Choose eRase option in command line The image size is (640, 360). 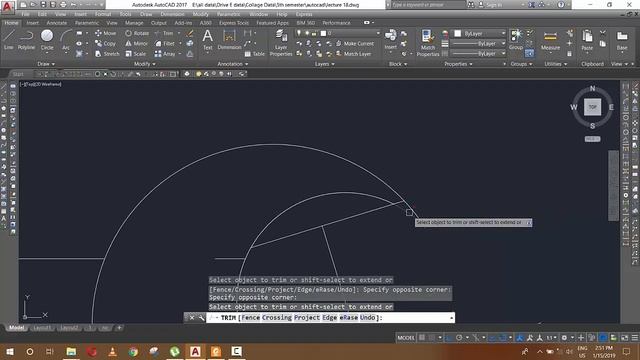pos(348,318)
